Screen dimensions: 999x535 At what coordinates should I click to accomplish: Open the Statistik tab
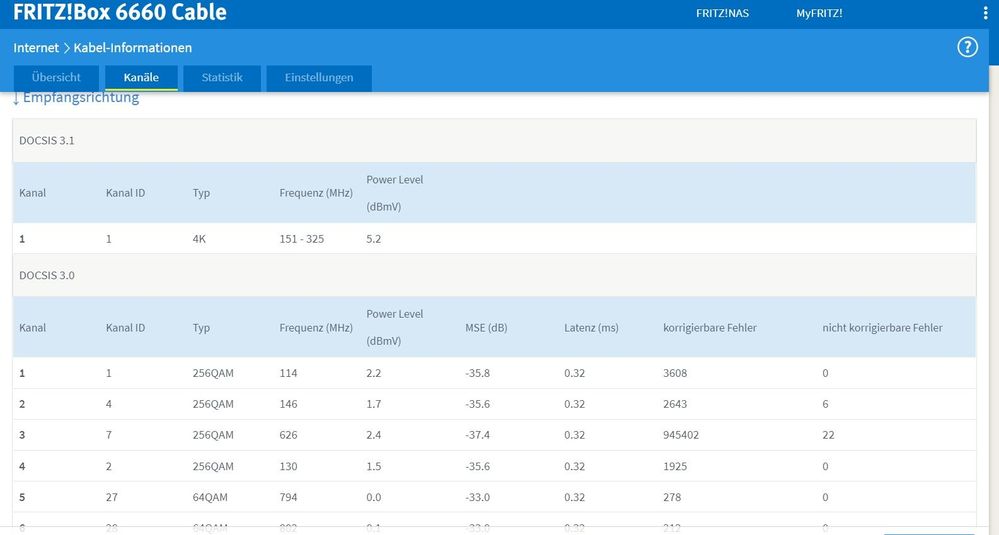point(222,78)
